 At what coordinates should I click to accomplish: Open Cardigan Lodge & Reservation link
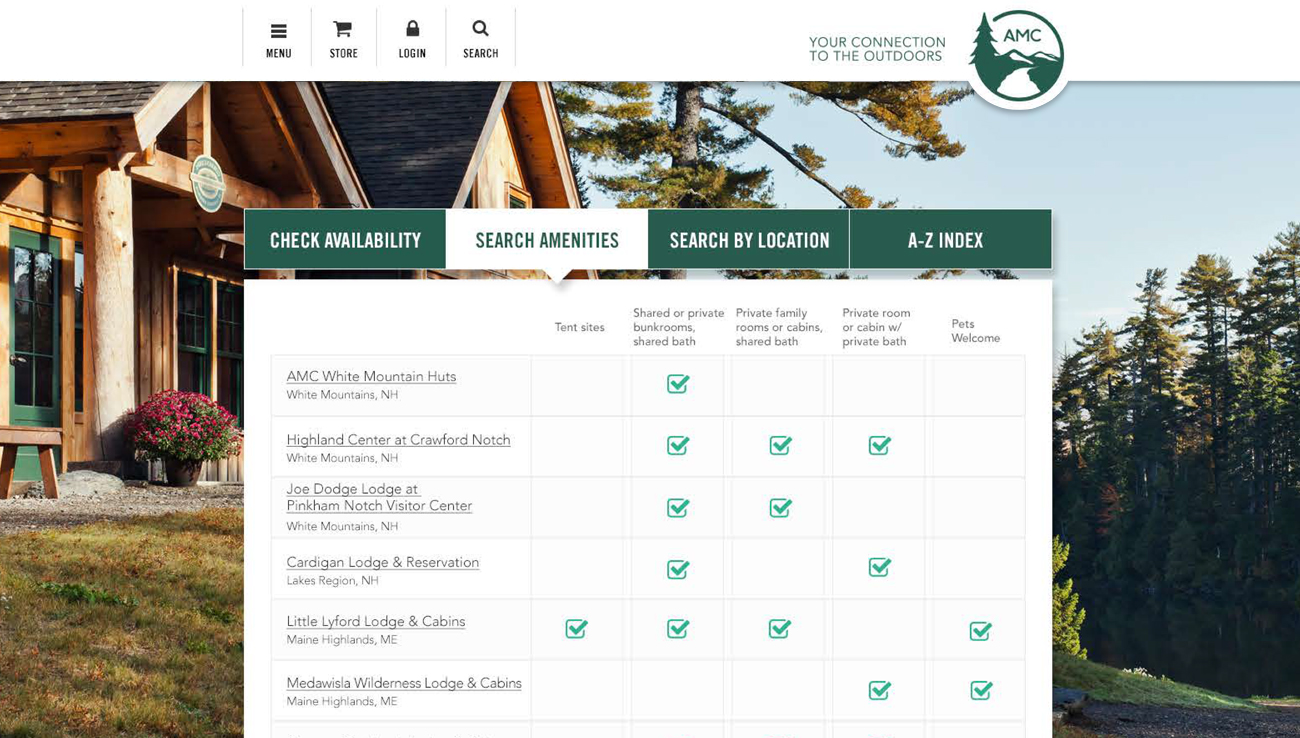pyautogui.click(x=382, y=562)
